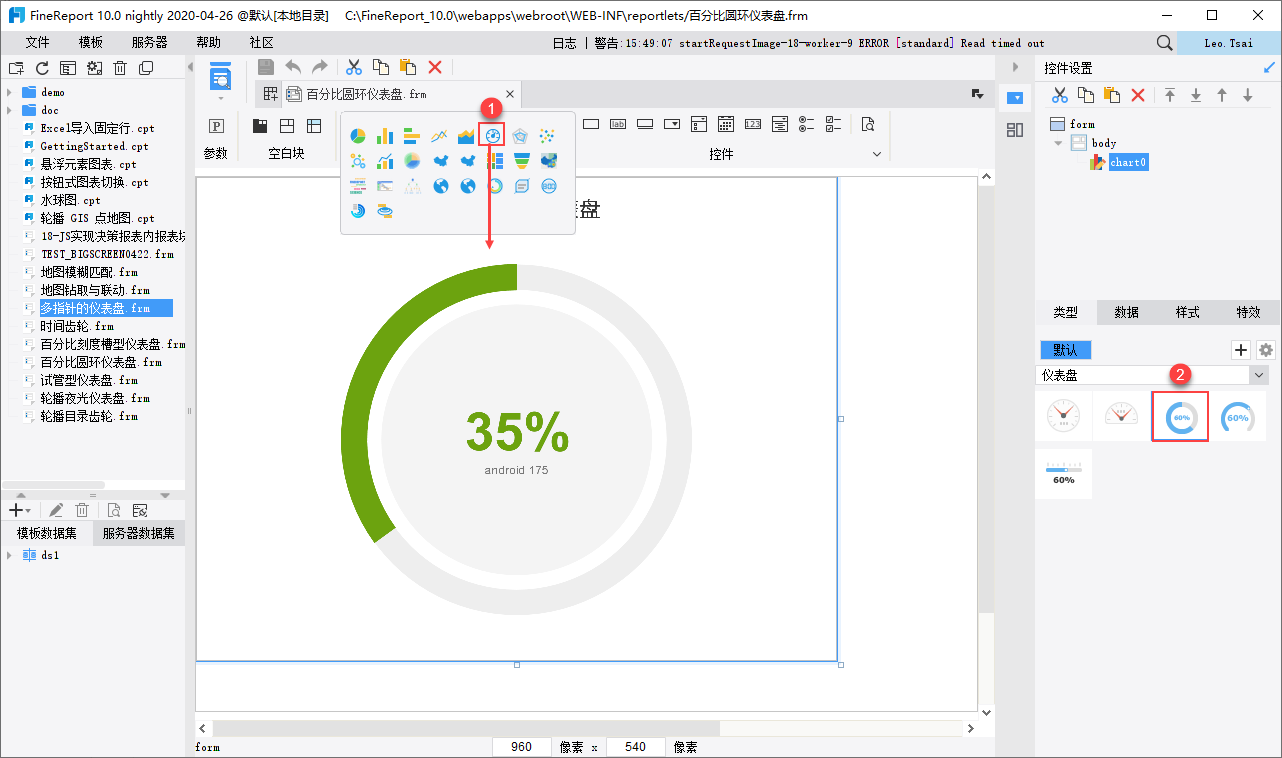1282x758 pixels.
Task: Select the 默认 chart condition toggle
Action: click(x=1065, y=350)
